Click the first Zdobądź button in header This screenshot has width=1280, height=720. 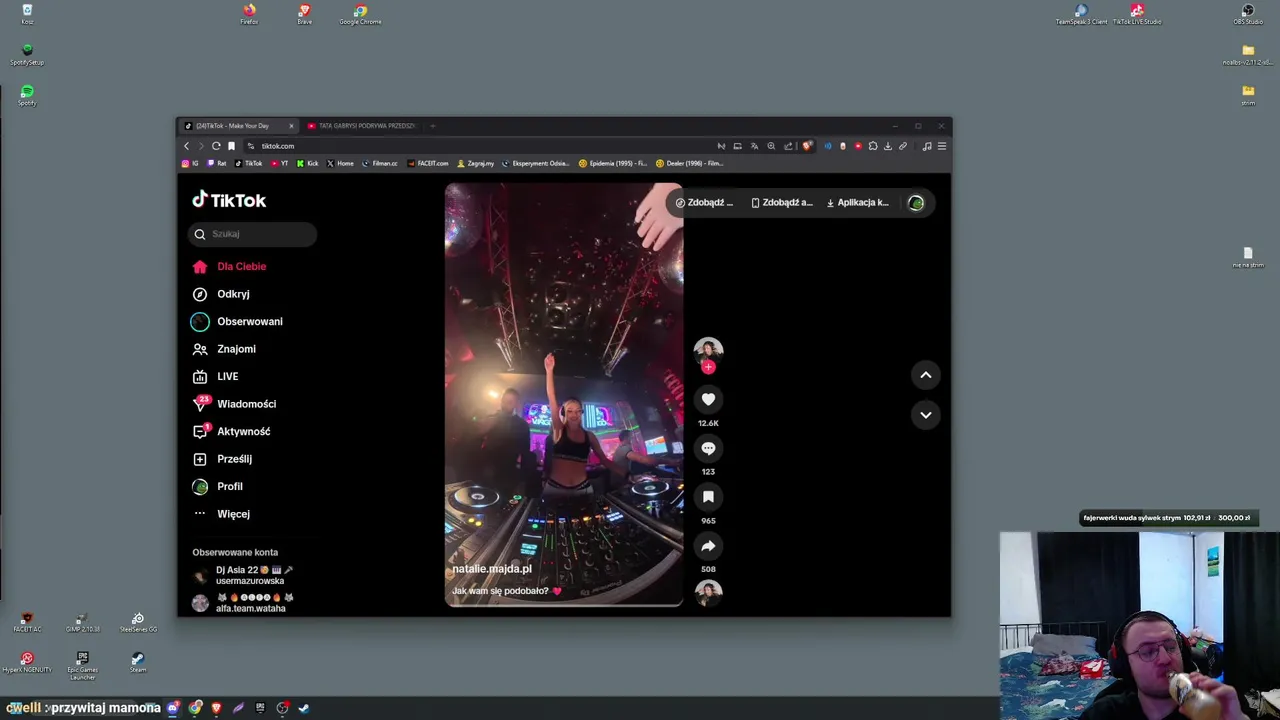[704, 202]
